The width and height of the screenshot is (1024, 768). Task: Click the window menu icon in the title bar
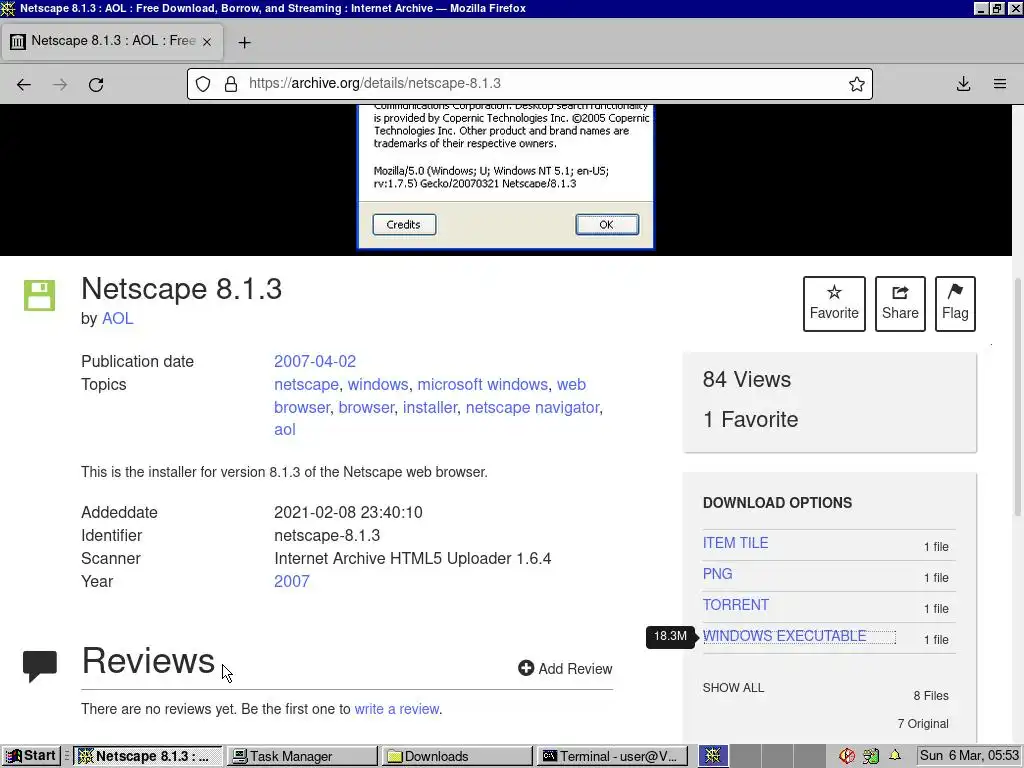[8, 8]
